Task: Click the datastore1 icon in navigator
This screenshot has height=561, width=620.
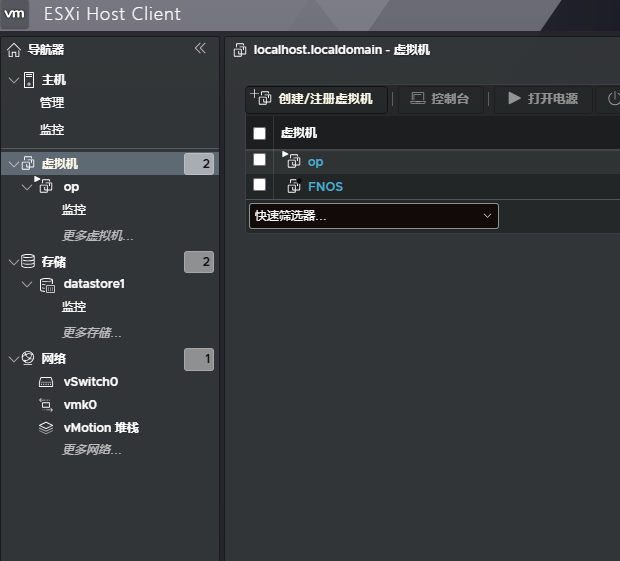Action: click(x=47, y=285)
